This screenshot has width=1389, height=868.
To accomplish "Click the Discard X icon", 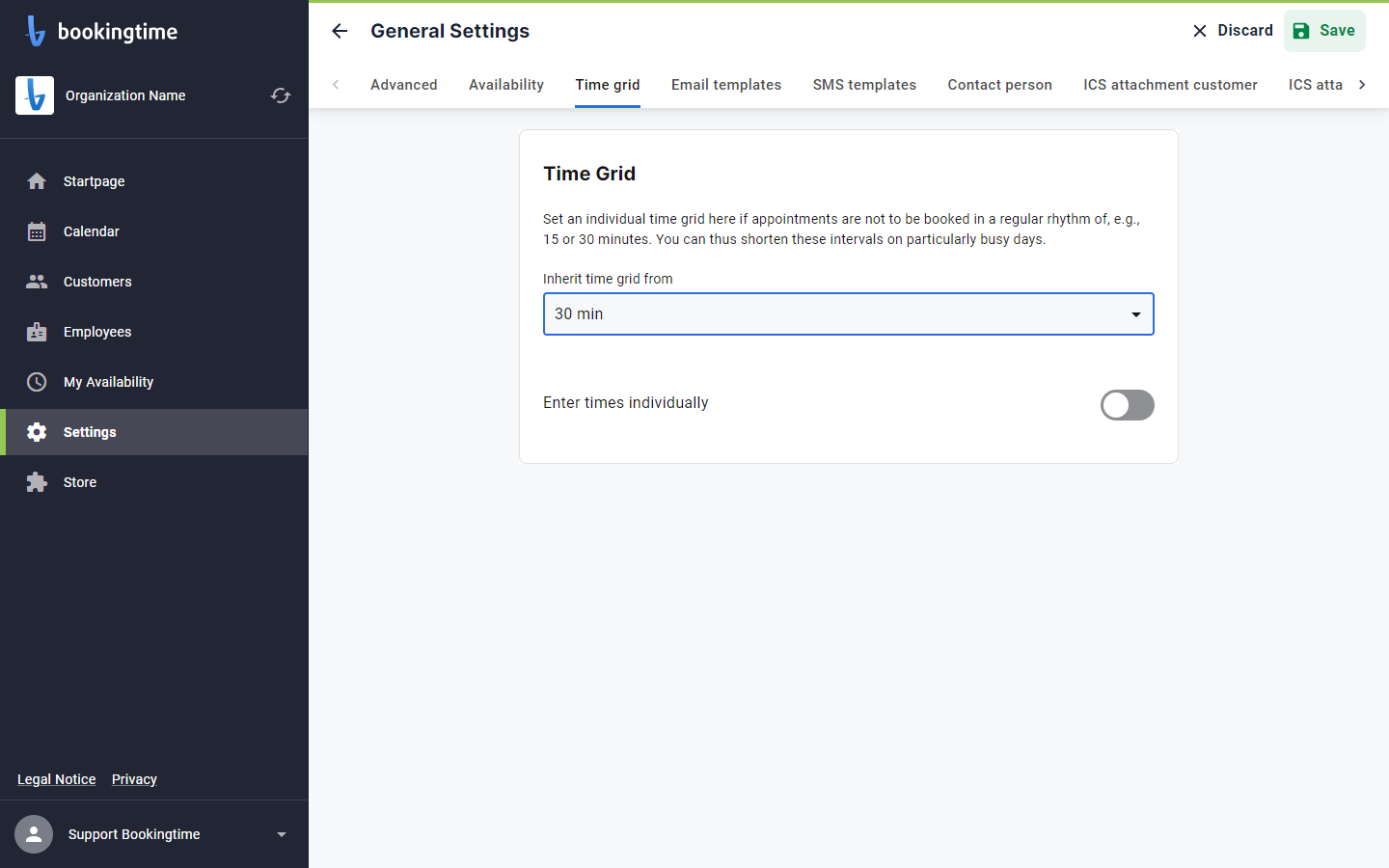I will [x=1200, y=31].
